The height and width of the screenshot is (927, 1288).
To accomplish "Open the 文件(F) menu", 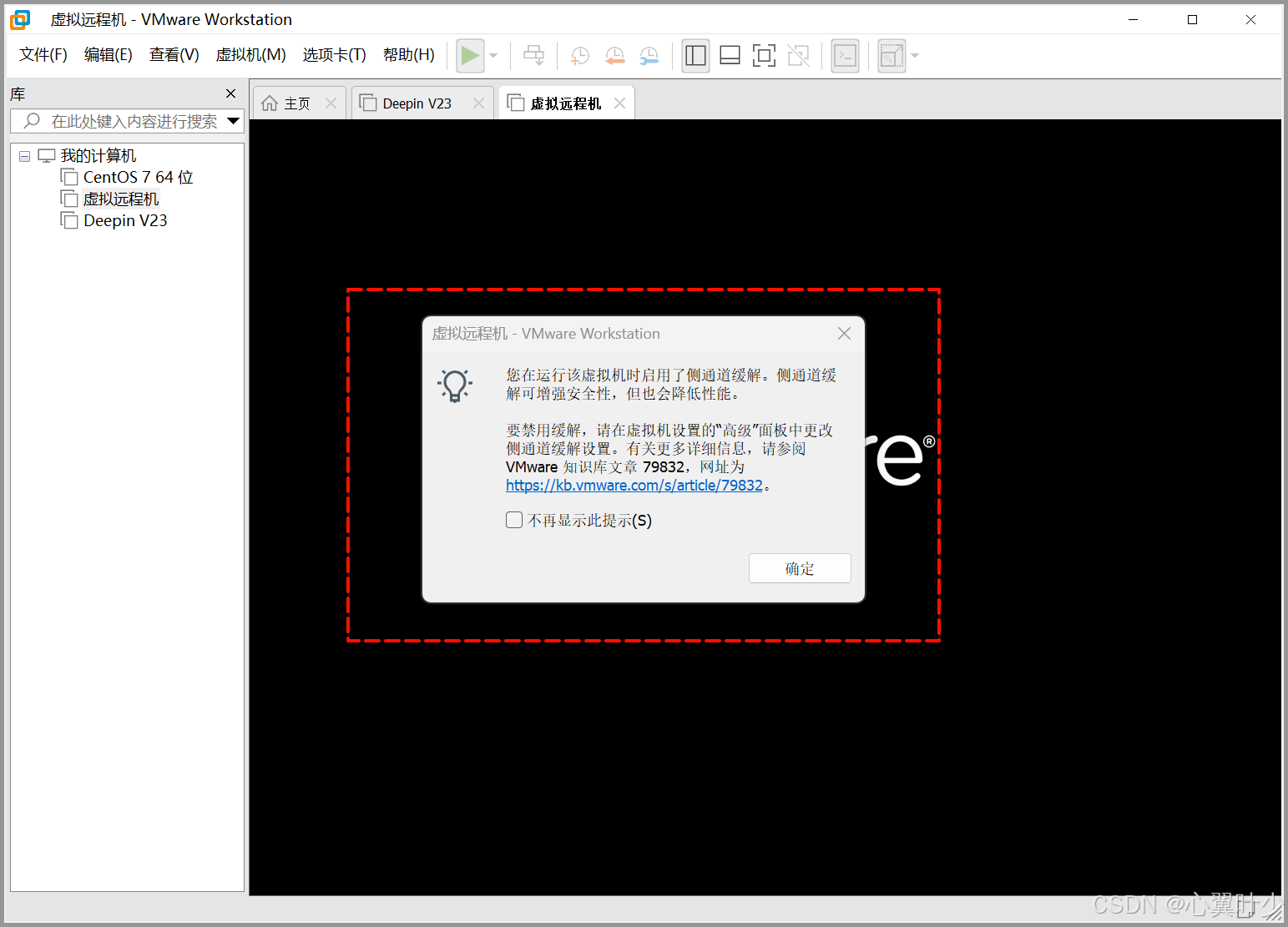I will 43,55.
